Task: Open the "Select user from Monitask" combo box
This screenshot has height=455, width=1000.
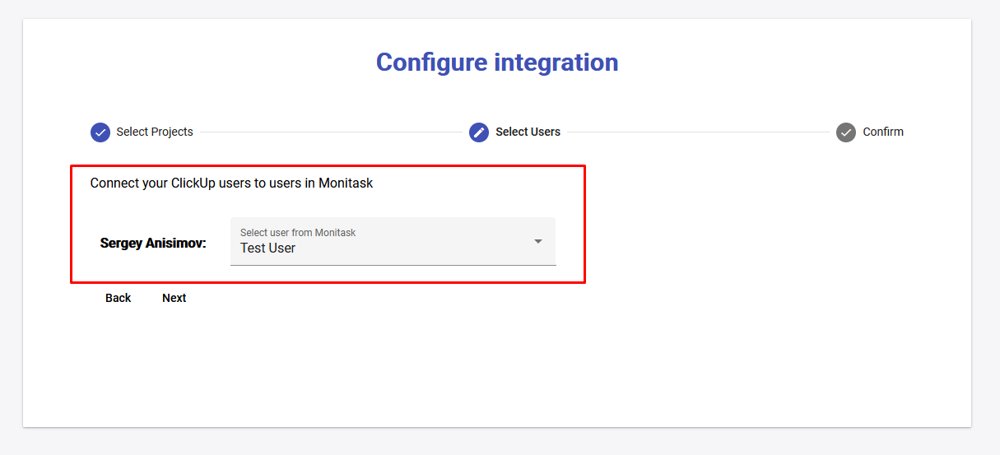Action: 392,241
